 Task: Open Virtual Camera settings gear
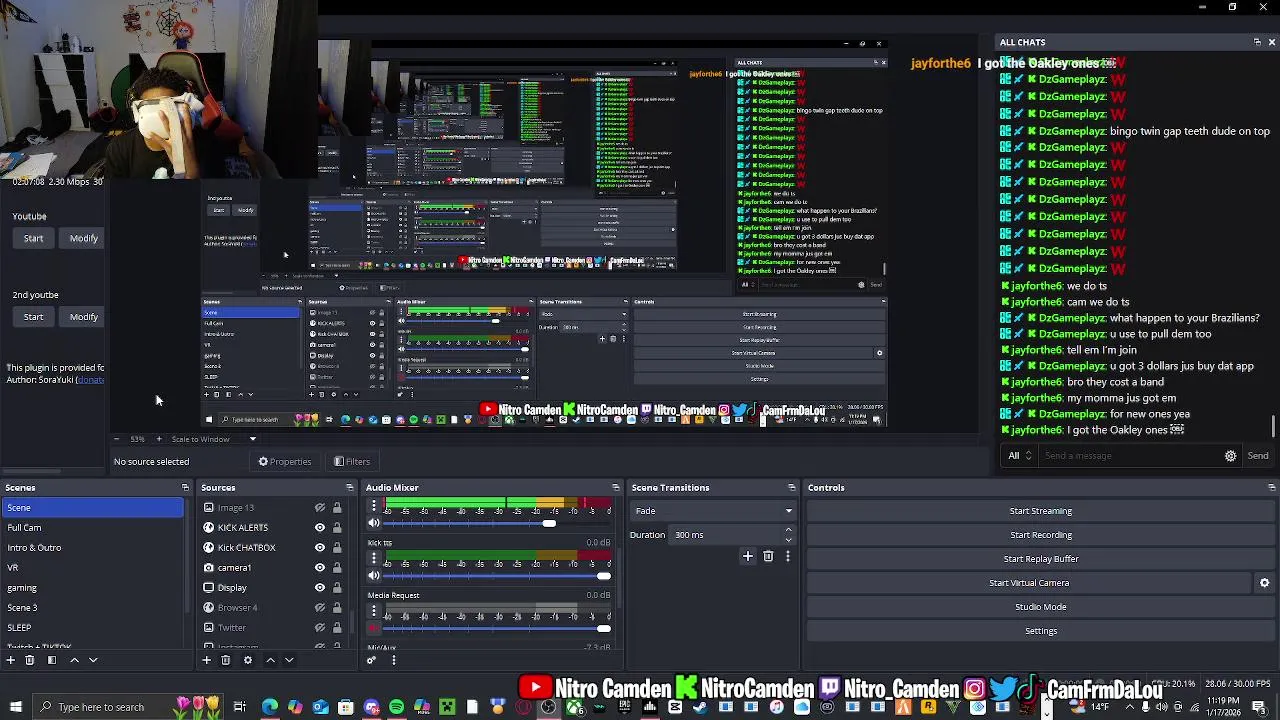pyautogui.click(x=1264, y=583)
